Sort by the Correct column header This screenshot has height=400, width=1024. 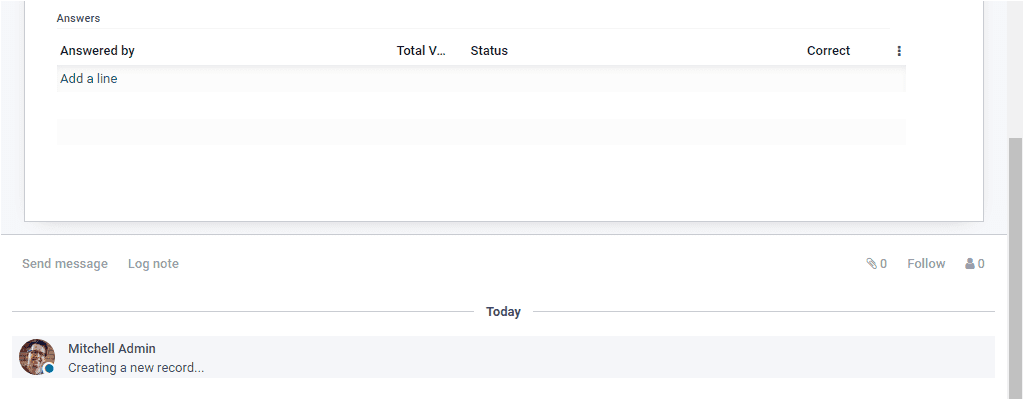[x=828, y=51]
